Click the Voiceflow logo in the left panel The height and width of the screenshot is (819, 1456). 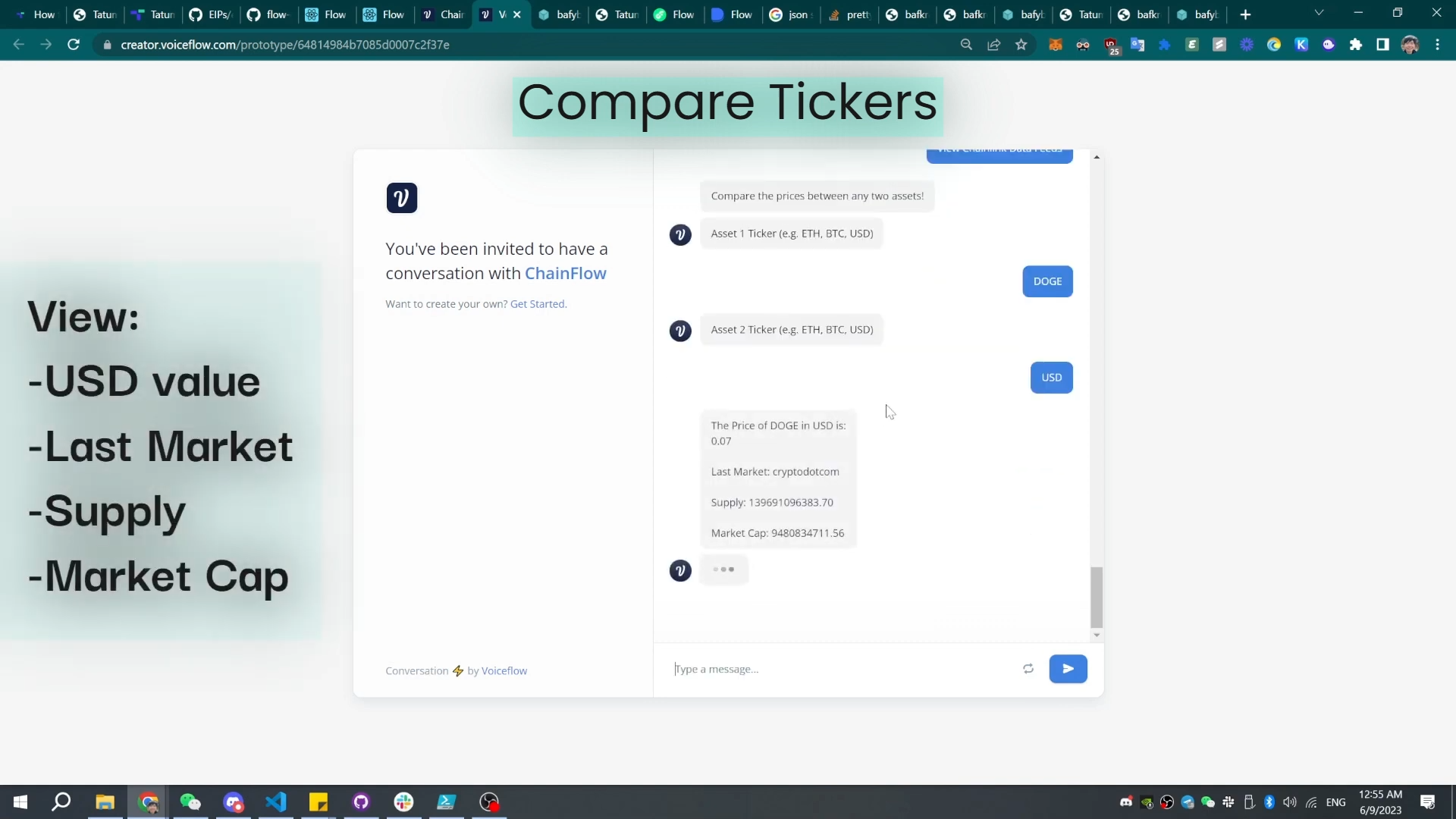click(x=401, y=198)
